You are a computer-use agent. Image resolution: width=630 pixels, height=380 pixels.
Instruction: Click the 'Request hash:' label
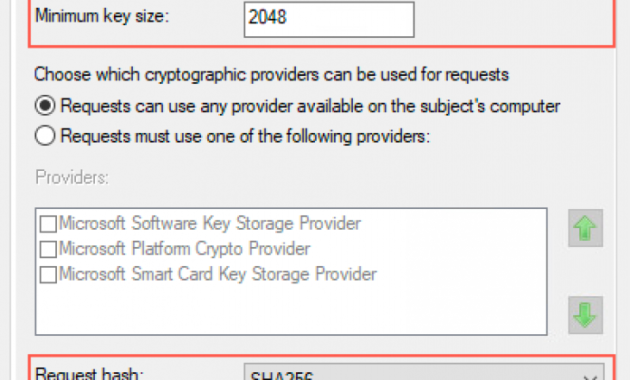tap(89, 373)
